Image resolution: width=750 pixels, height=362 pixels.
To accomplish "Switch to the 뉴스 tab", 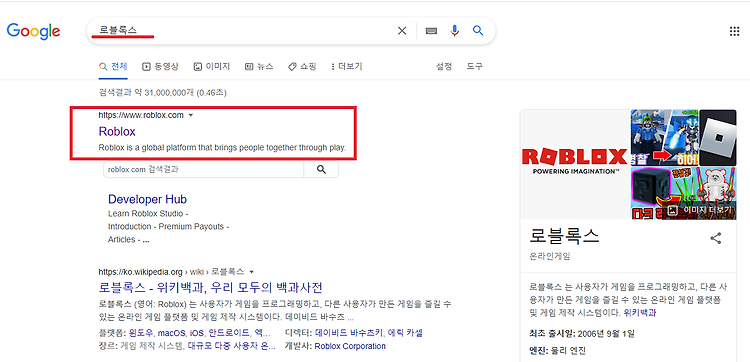I will (x=259, y=66).
